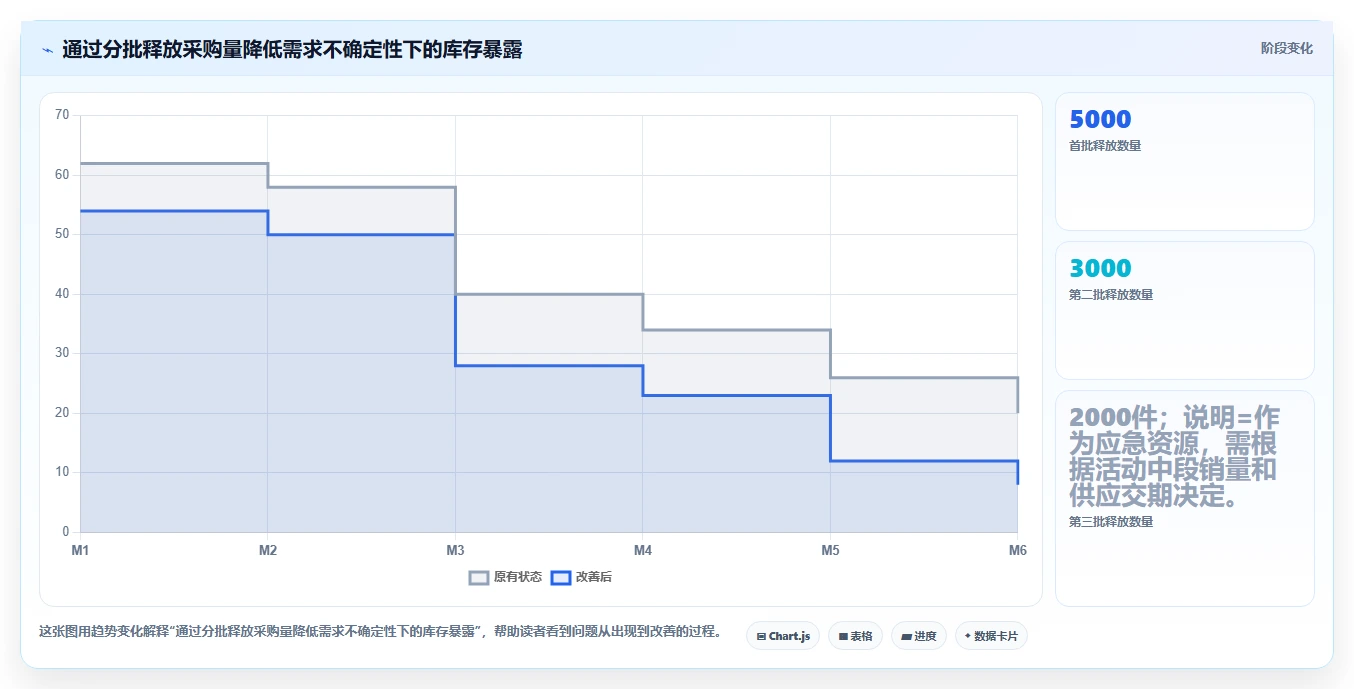Click the 70 y-axis tick value

tap(62, 115)
